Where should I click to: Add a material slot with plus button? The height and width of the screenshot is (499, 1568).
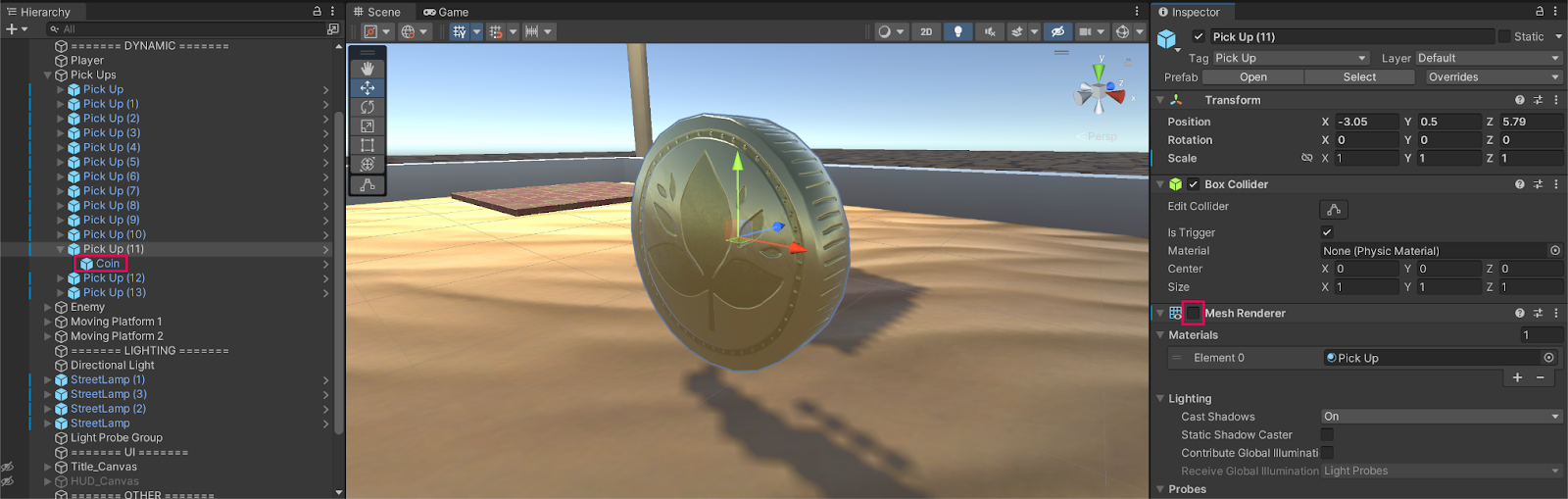(1517, 377)
